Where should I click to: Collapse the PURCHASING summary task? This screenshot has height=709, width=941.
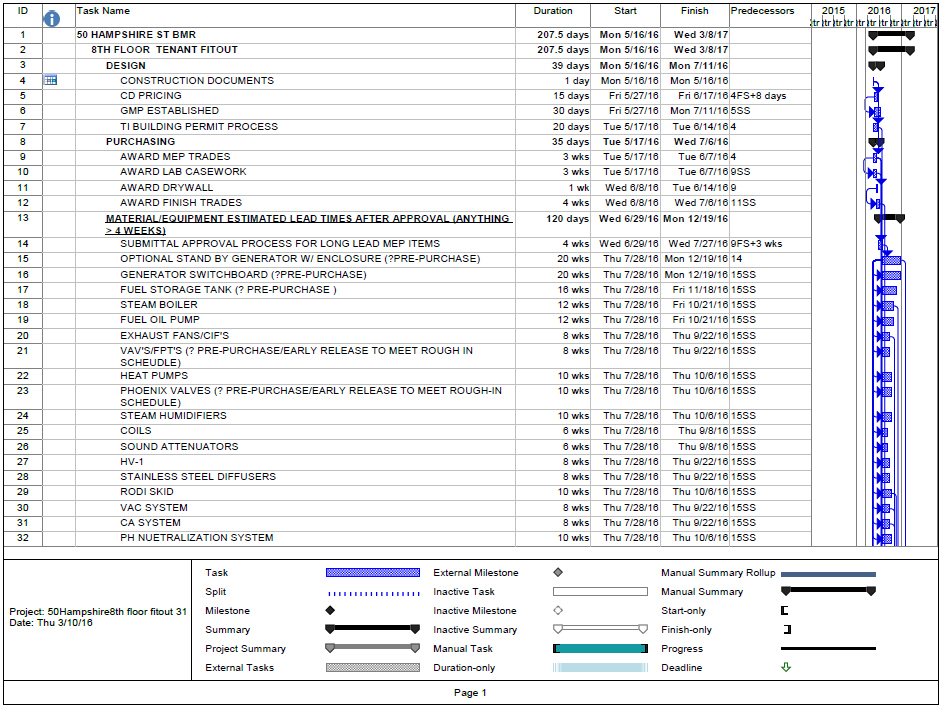[x=140, y=142]
